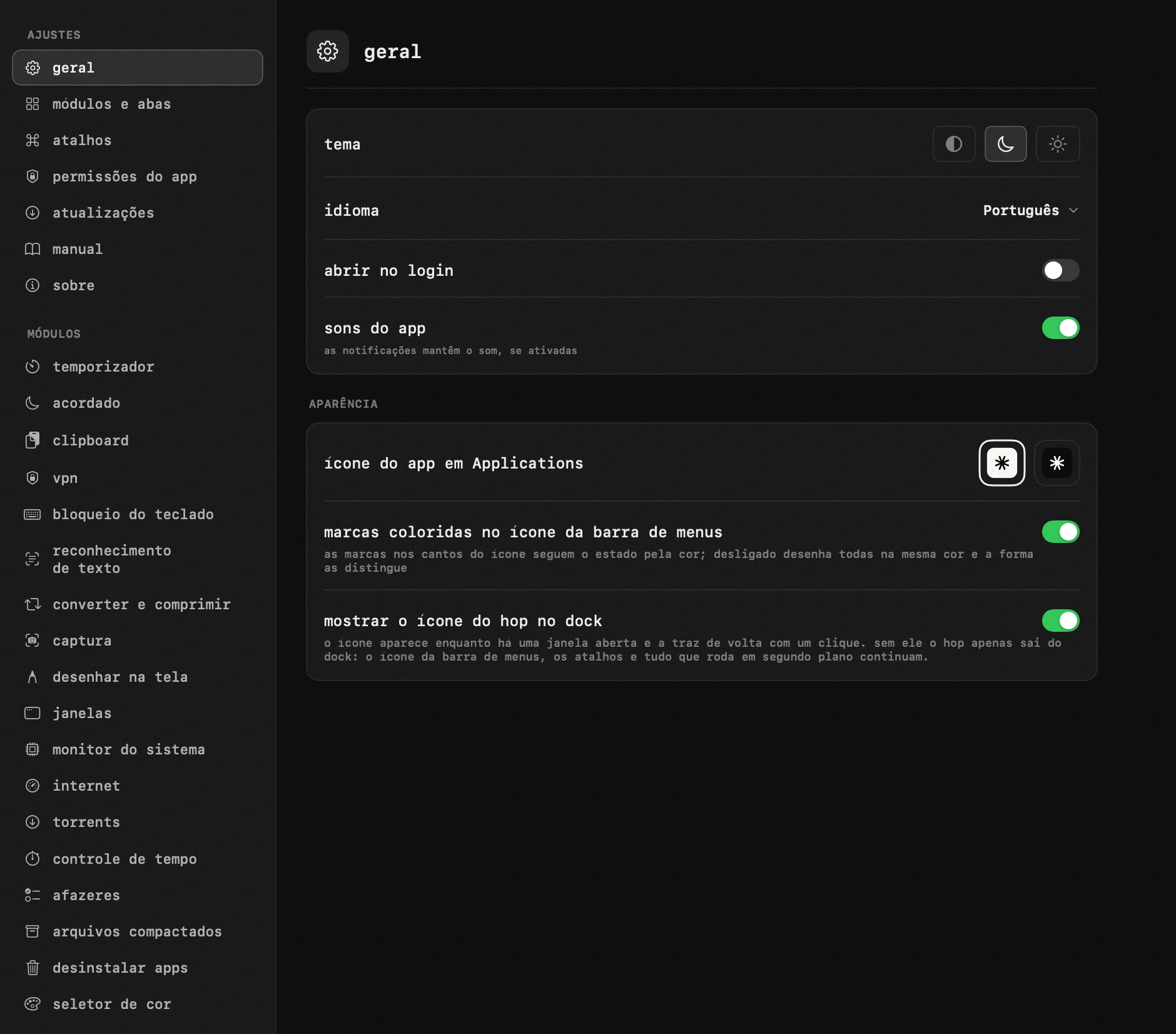Open the idioma Português dropdown

1030,210
